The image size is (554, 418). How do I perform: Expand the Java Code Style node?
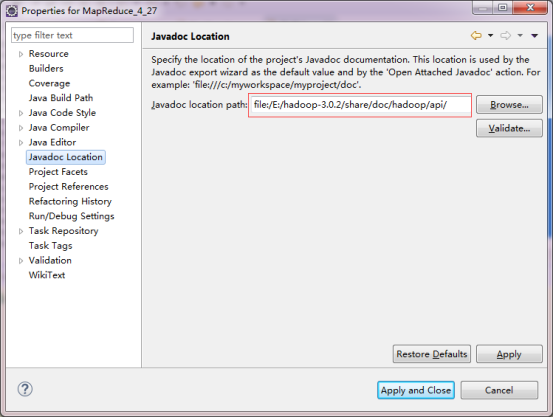click(x=21, y=113)
